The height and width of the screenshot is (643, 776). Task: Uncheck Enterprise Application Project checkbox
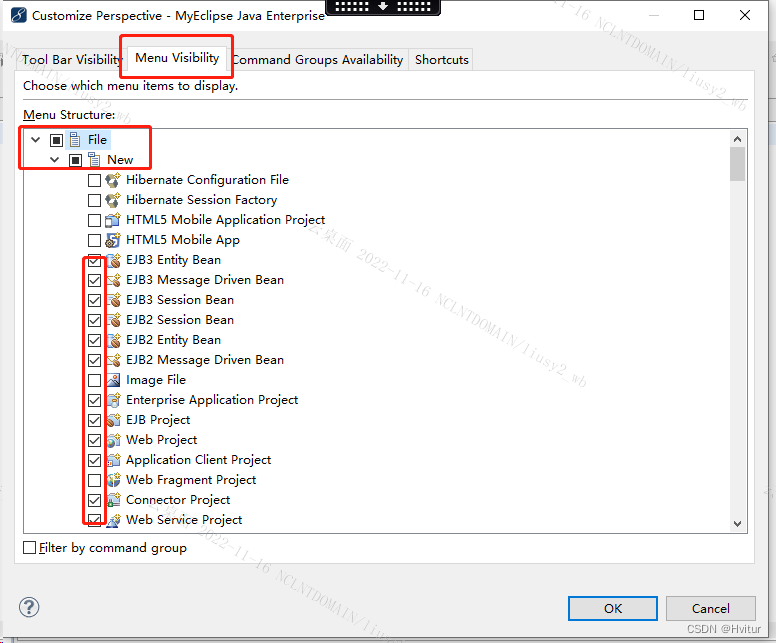[94, 400]
